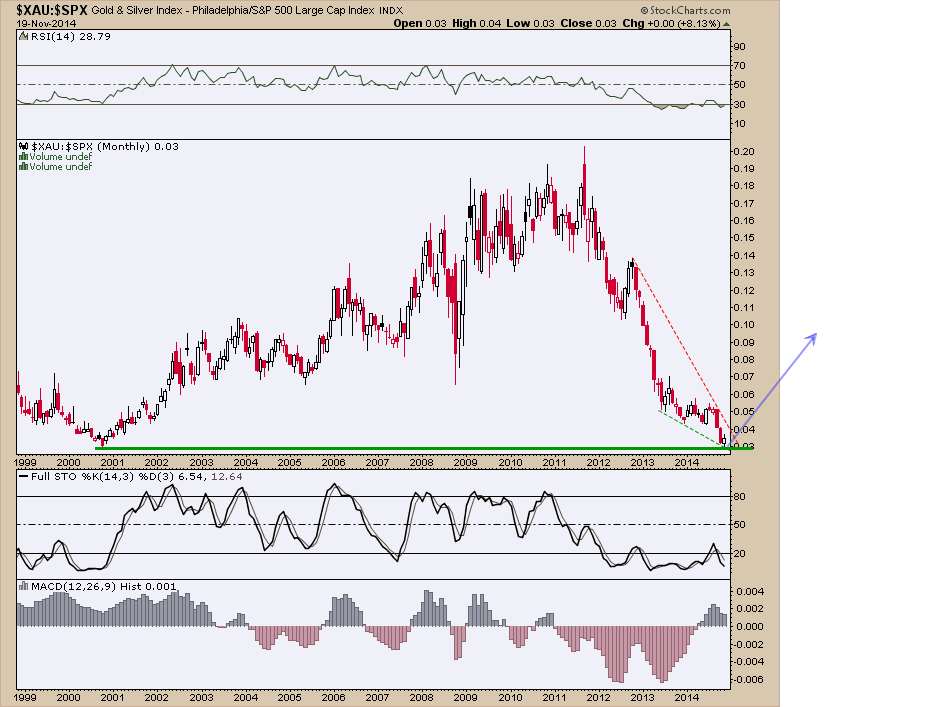Click the '$XAU:$SPX (Monthly) 0.03' legend

[104, 147]
